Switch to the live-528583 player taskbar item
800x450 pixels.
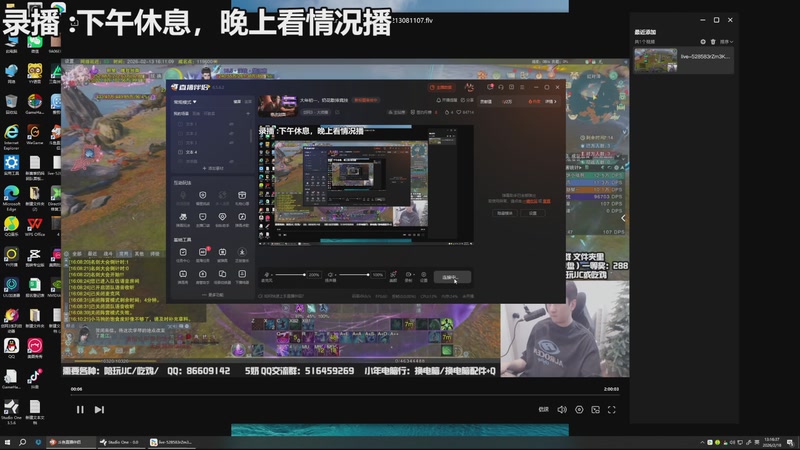[x=172, y=442]
